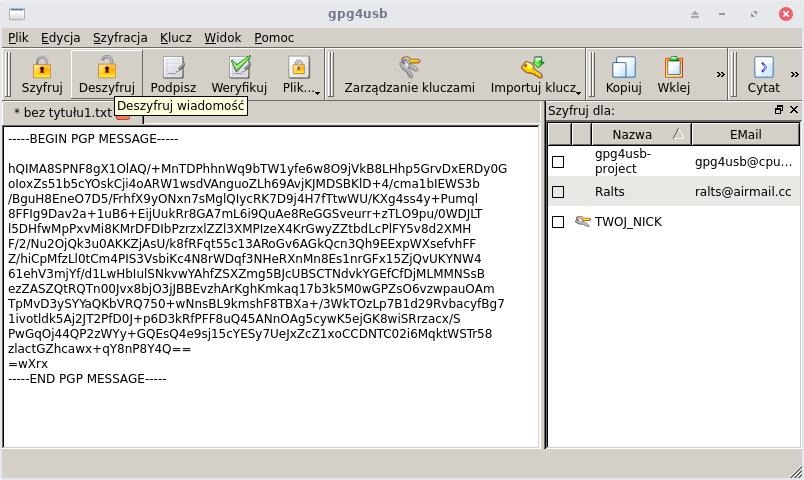Screen dimensions: 804x480
Task: Open the Pomoc menu
Action: pyautogui.click(x=274, y=37)
